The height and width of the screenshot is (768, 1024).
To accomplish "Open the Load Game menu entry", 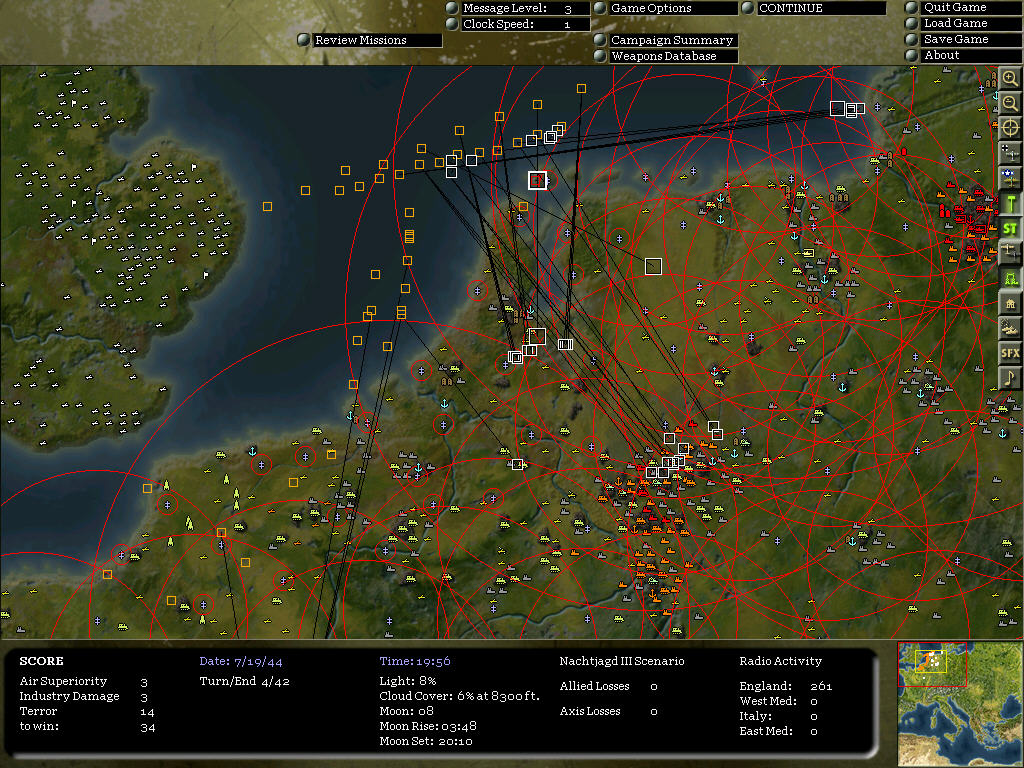I will click(972, 23).
